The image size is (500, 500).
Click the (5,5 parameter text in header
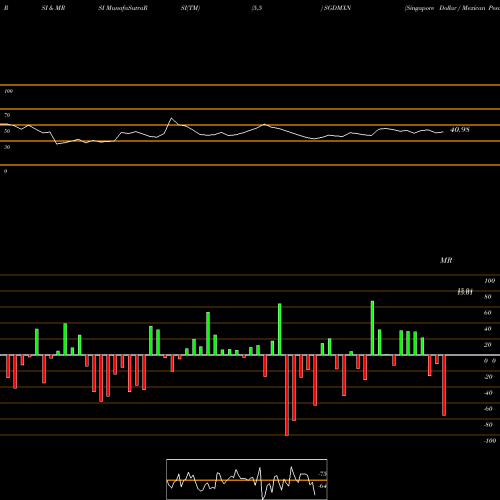tap(257, 8)
